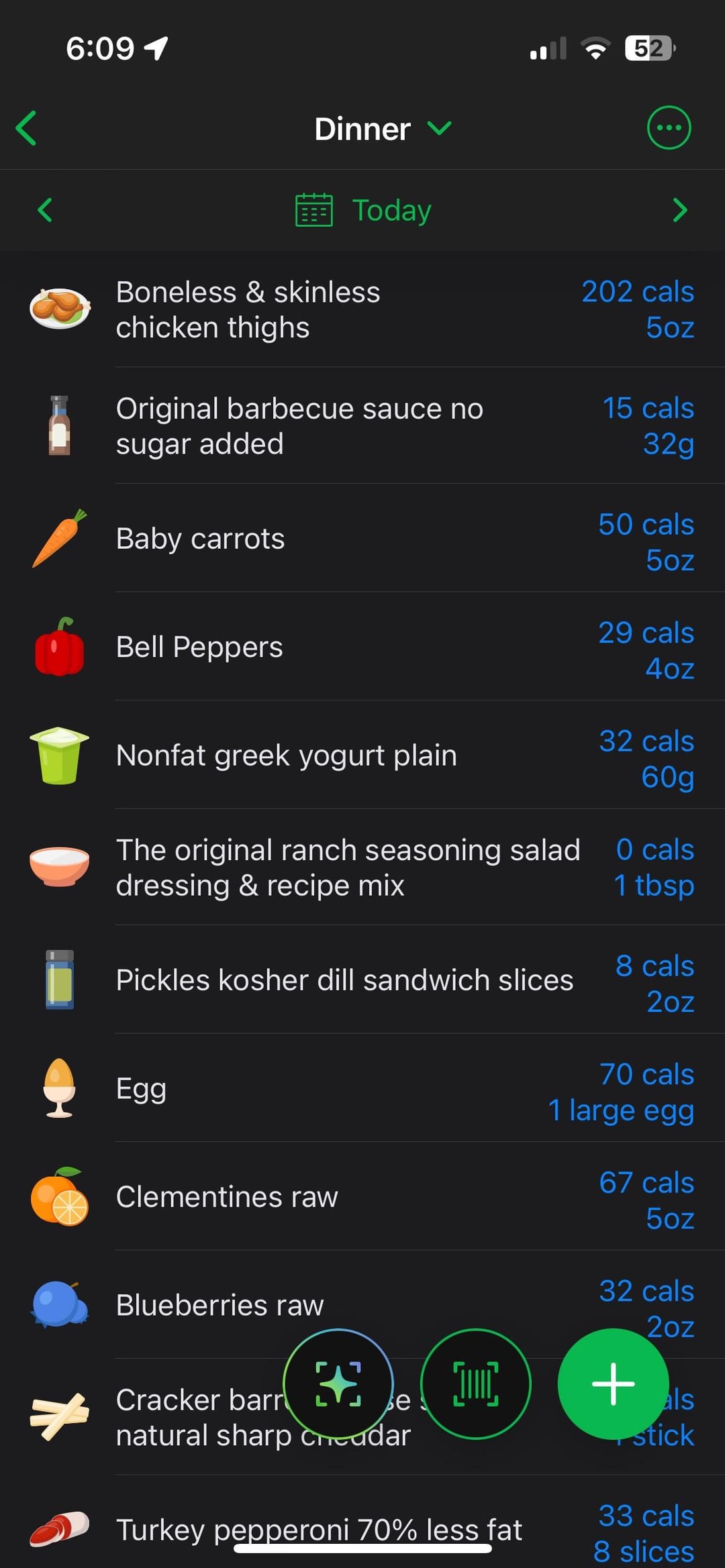Tap the green back arrow
Viewport: 725px width, 1568px height.
[27, 128]
